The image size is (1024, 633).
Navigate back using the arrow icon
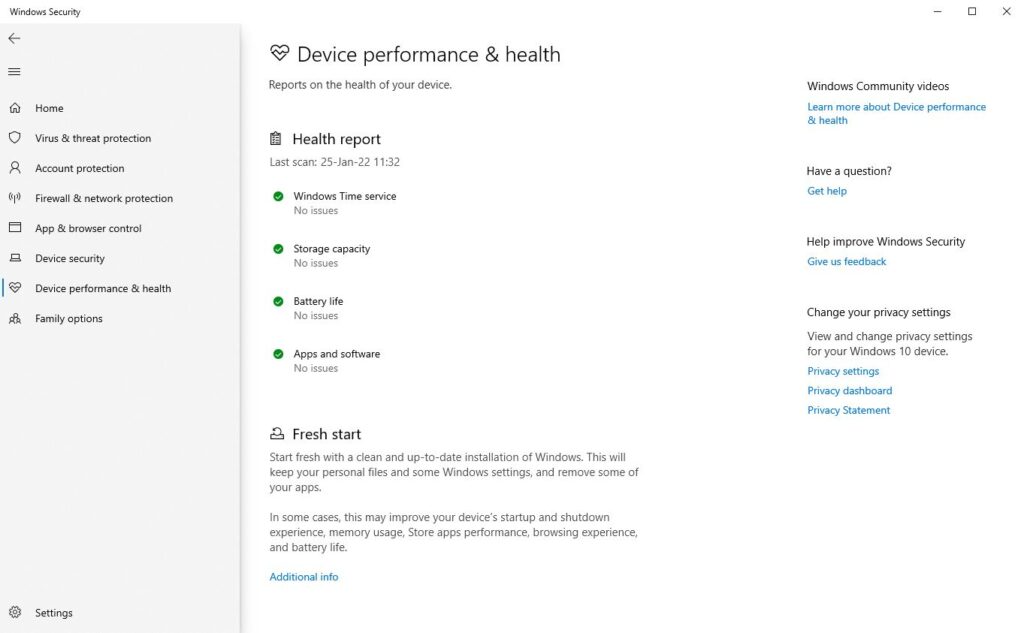(14, 38)
